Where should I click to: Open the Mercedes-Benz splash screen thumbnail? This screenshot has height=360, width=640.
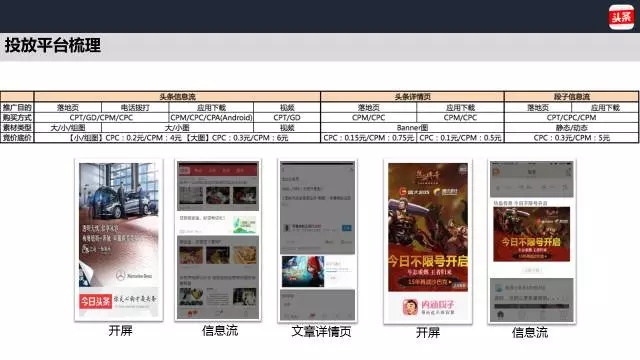tap(119, 240)
